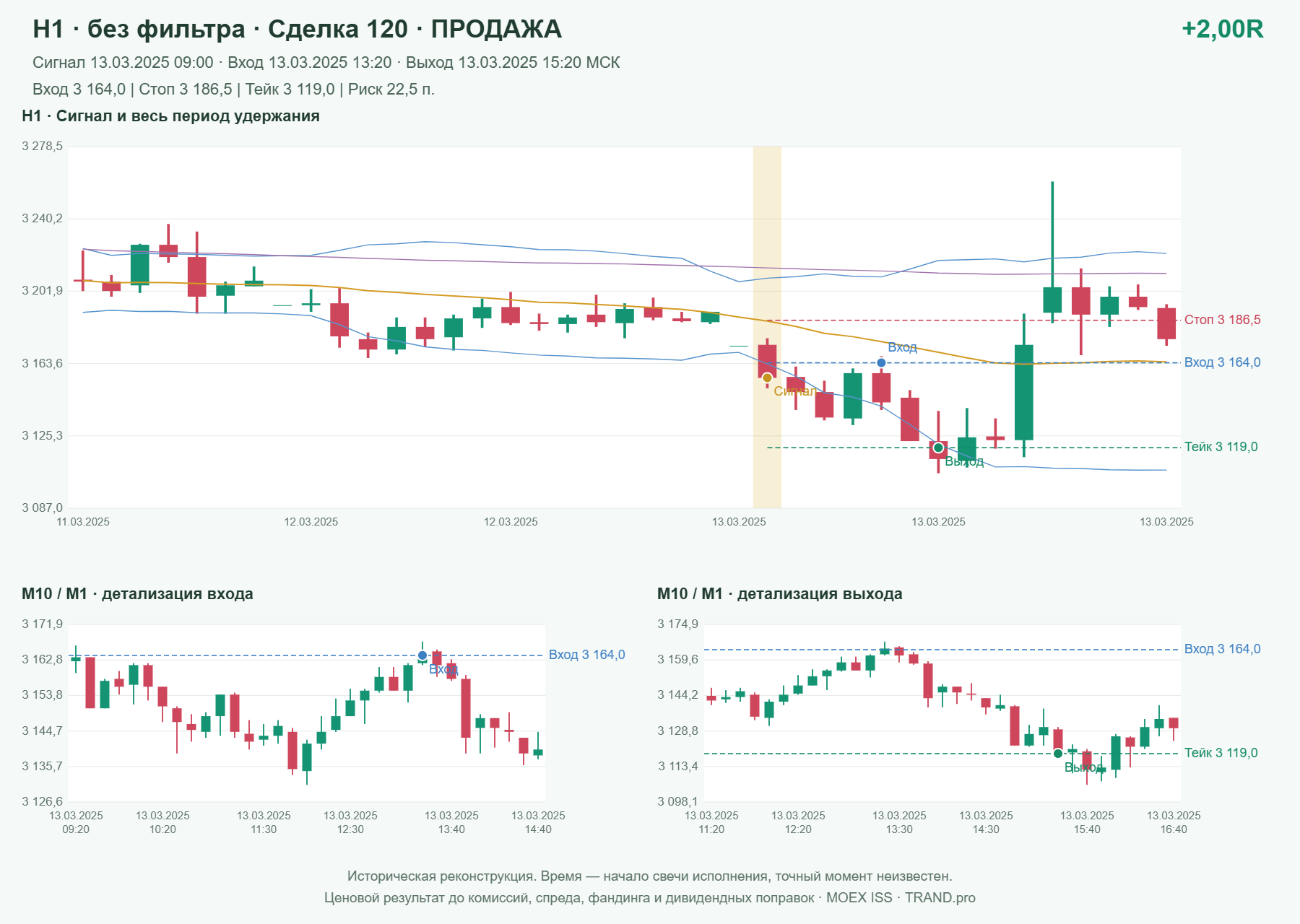Click the signal/entry/exit timestamps line

tap(326, 63)
